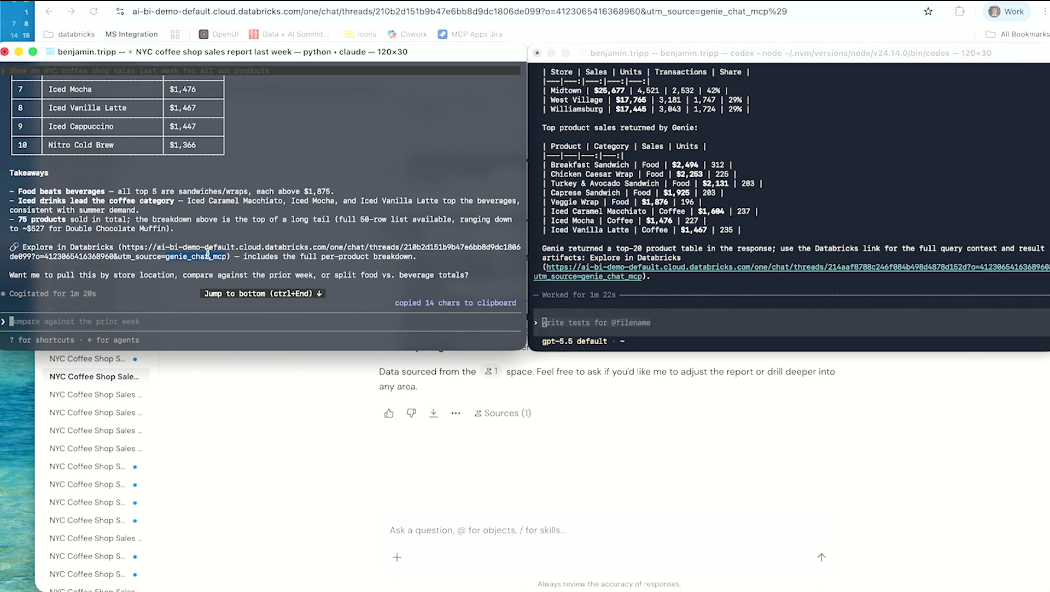Open the OpenUI bookmark
Viewport: 1050px width, 592px height.
click(219, 34)
